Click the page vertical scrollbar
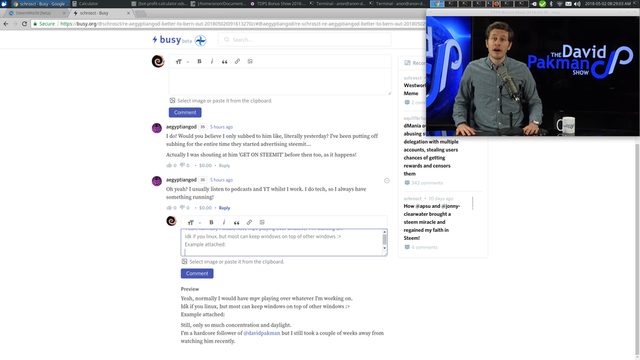The width and height of the screenshot is (640, 360). [637, 245]
